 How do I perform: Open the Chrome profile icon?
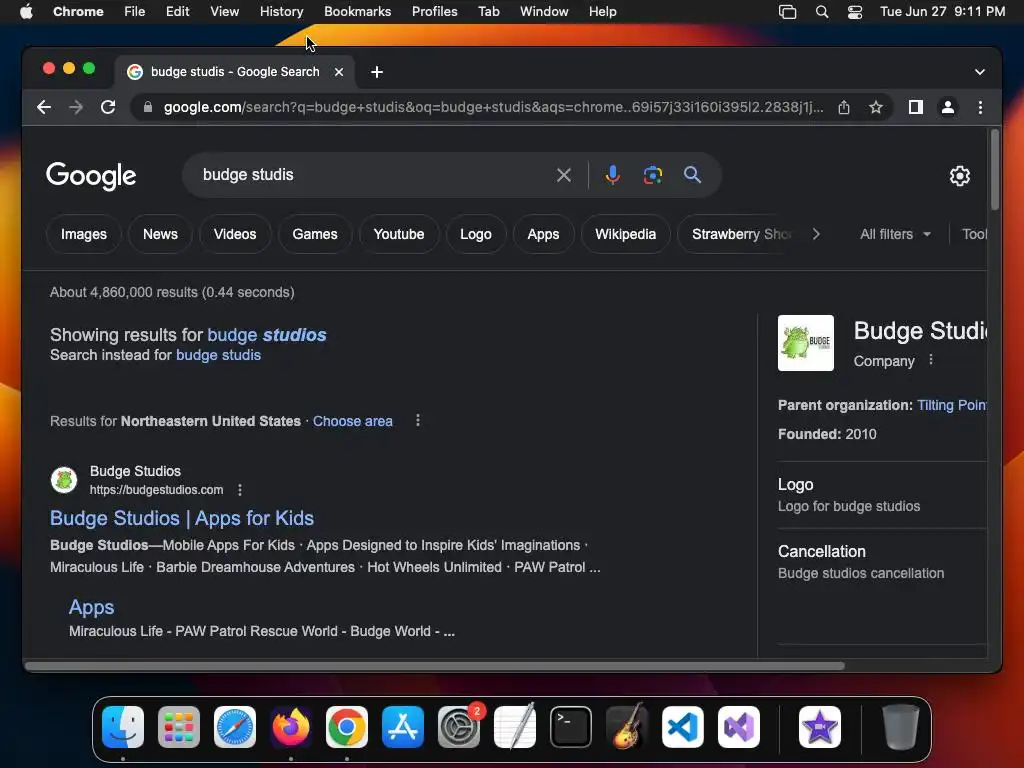tap(948, 107)
